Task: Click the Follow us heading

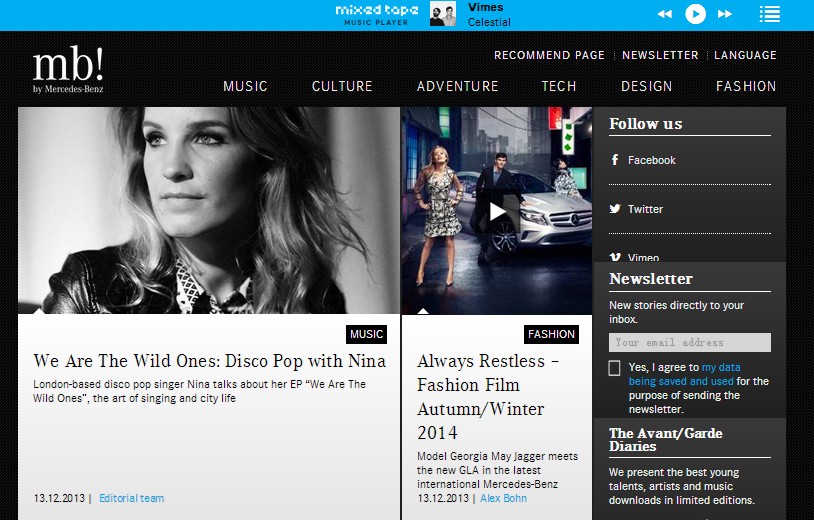Action: coord(645,124)
